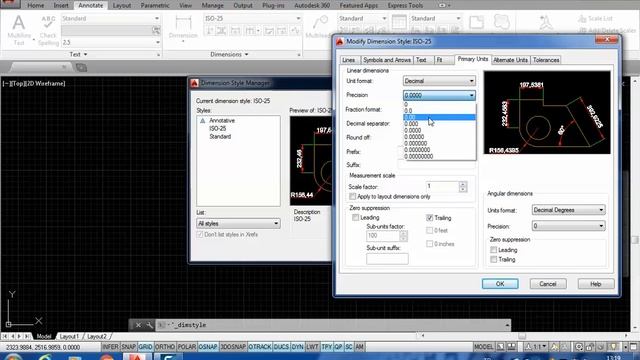Toggle OSNAP in status bar
This screenshot has width=640, height=360.
point(208,347)
